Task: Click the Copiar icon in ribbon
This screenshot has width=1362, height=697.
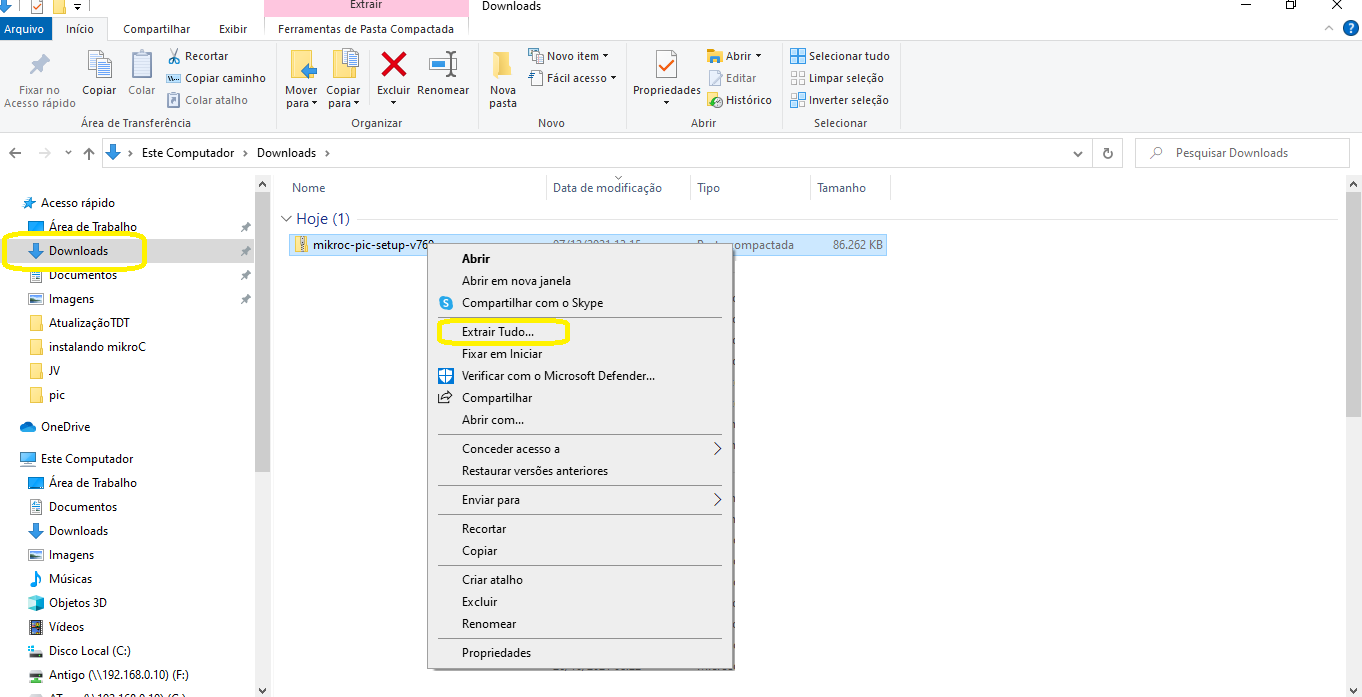Action: (99, 66)
